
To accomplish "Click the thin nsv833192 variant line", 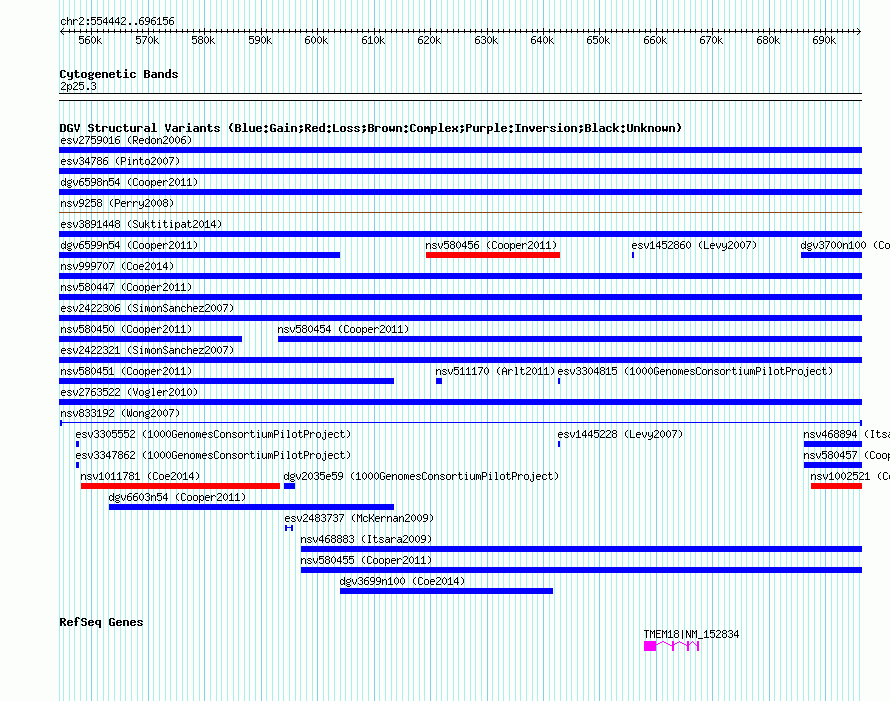I will pos(461,423).
